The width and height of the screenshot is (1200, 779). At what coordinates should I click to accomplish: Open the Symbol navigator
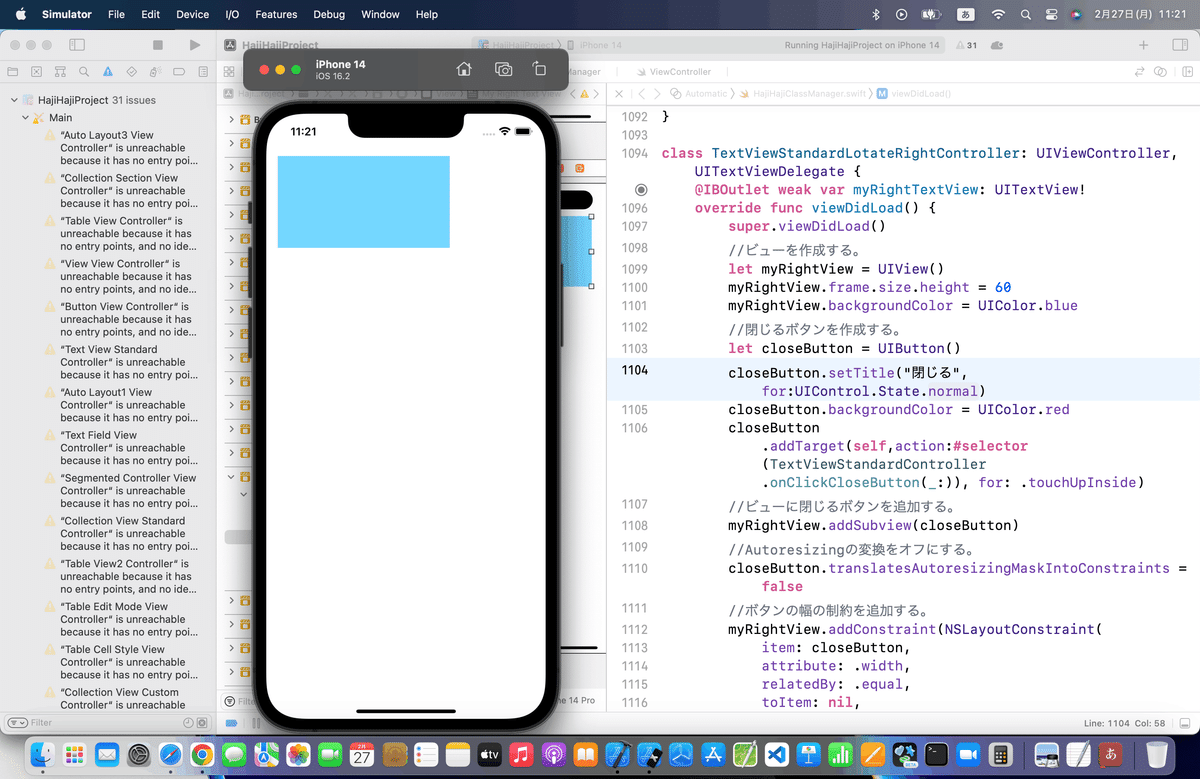tap(60, 72)
